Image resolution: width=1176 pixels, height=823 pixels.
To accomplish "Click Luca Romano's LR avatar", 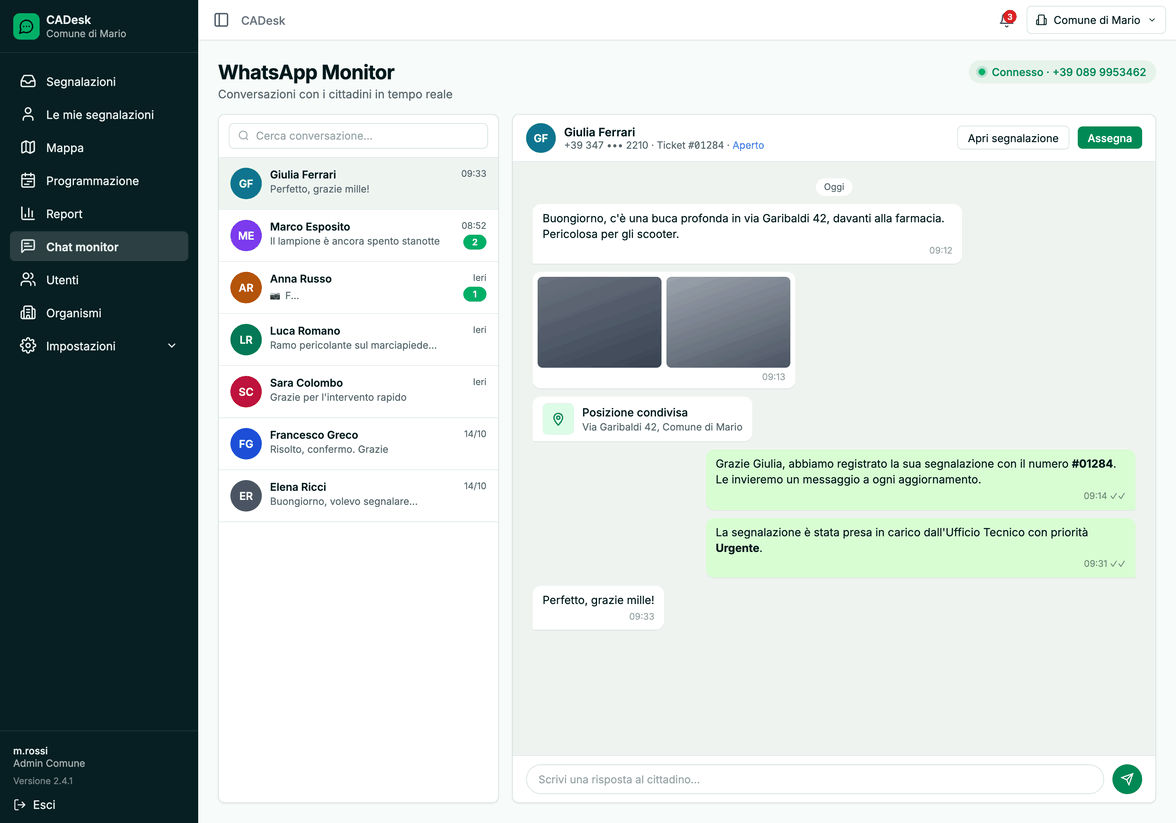I will click(x=246, y=339).
